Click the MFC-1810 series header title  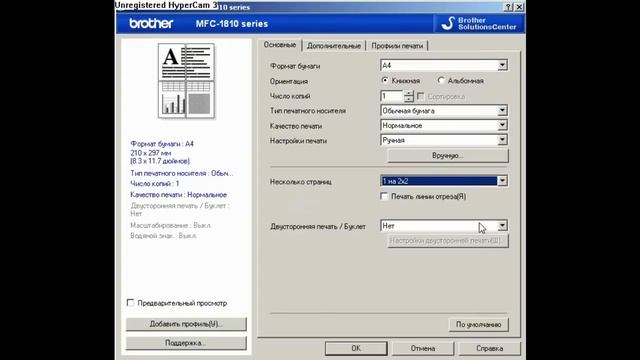coord(232,24)
